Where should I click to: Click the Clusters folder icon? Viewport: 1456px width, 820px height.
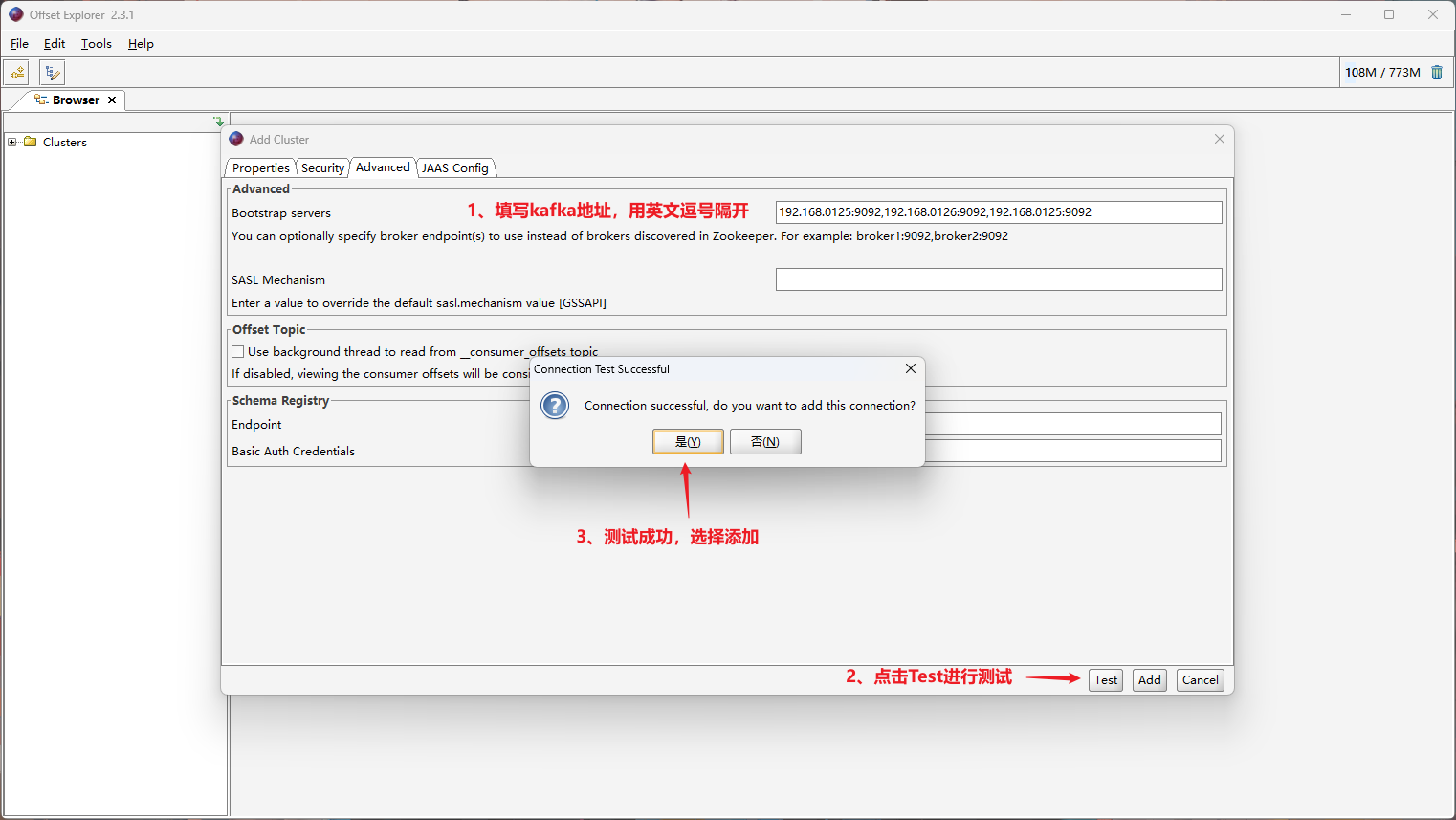click(x=31, y=142)
